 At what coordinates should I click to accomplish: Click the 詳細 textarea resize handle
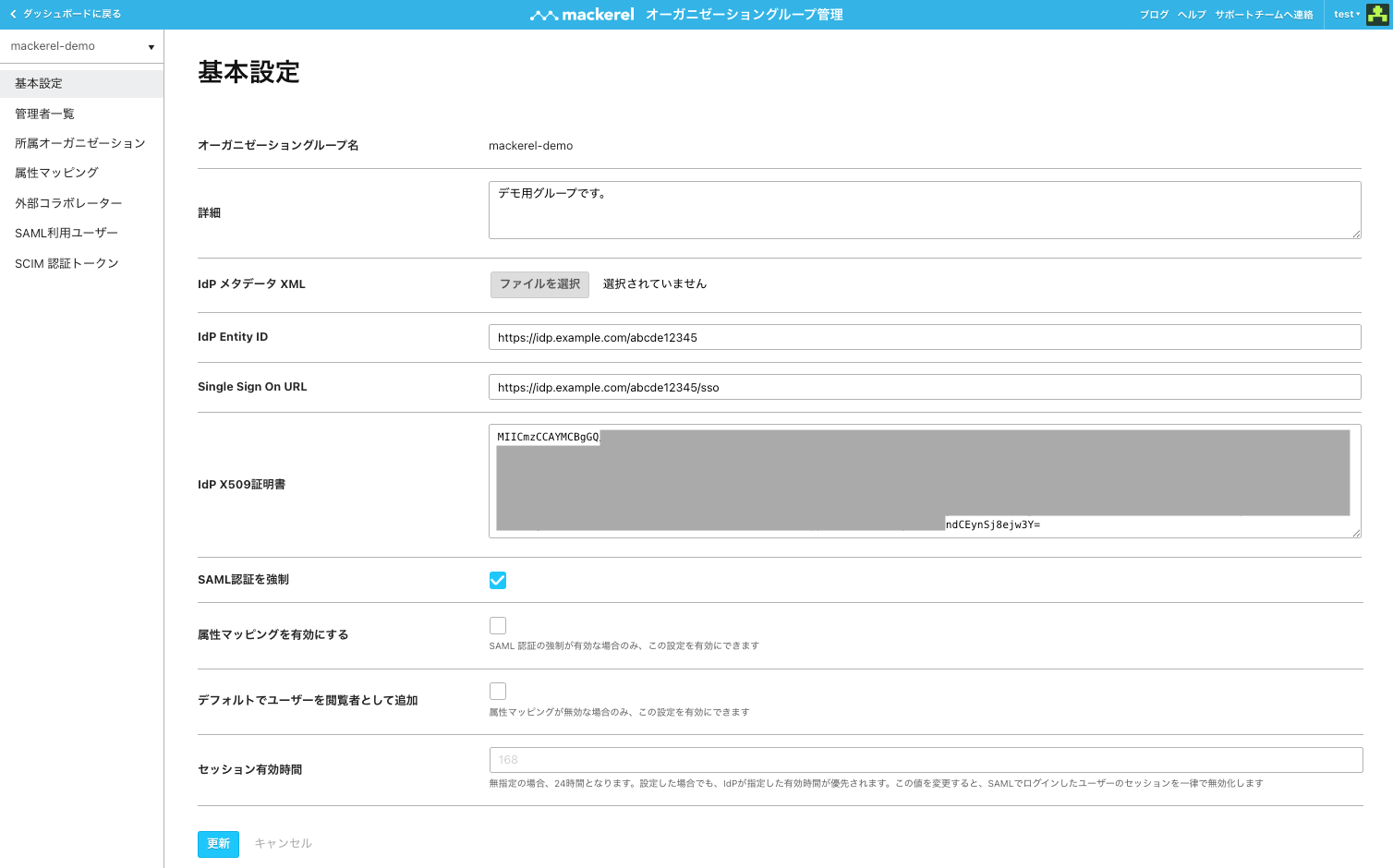(x=1356, y=234)
